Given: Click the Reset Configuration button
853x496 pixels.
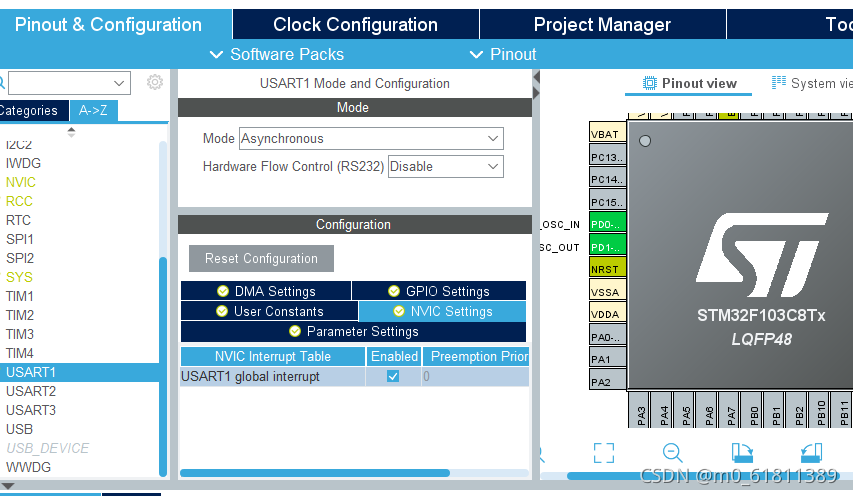Looking at the screenshot, I should [261, 258].
